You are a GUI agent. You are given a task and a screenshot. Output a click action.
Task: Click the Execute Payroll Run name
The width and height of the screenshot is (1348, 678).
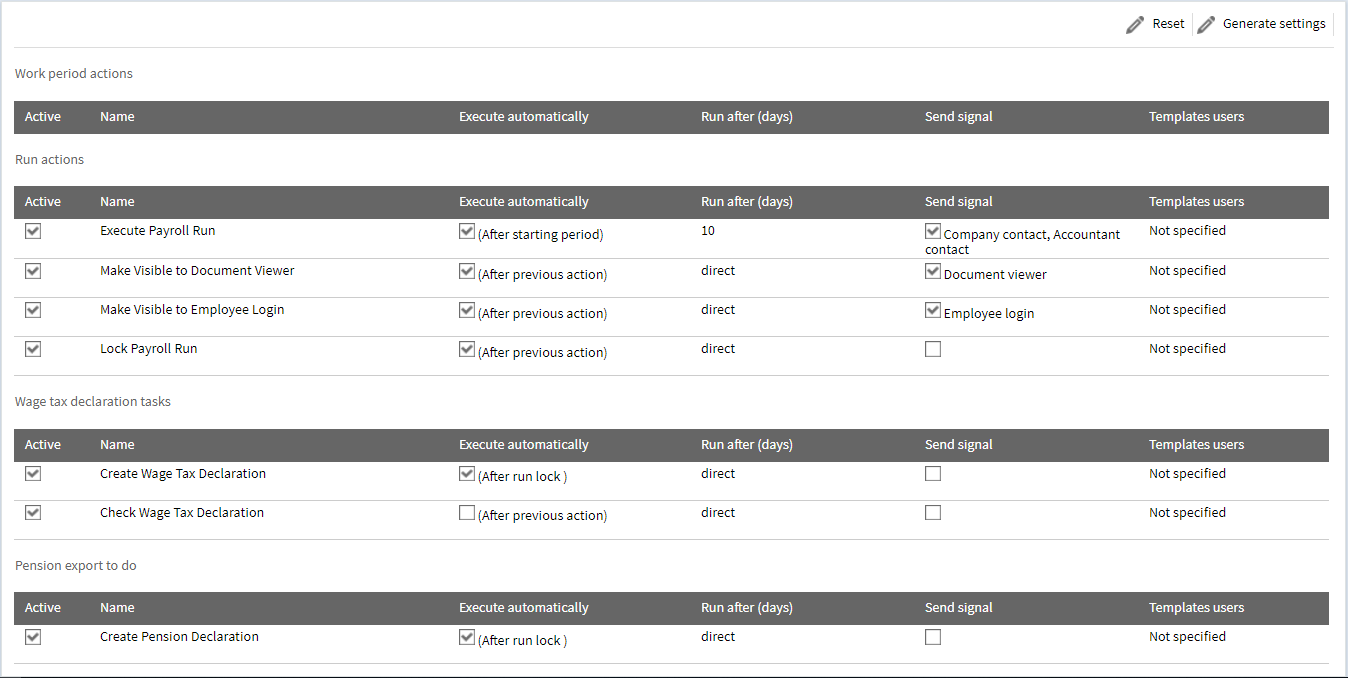(158, 231)
